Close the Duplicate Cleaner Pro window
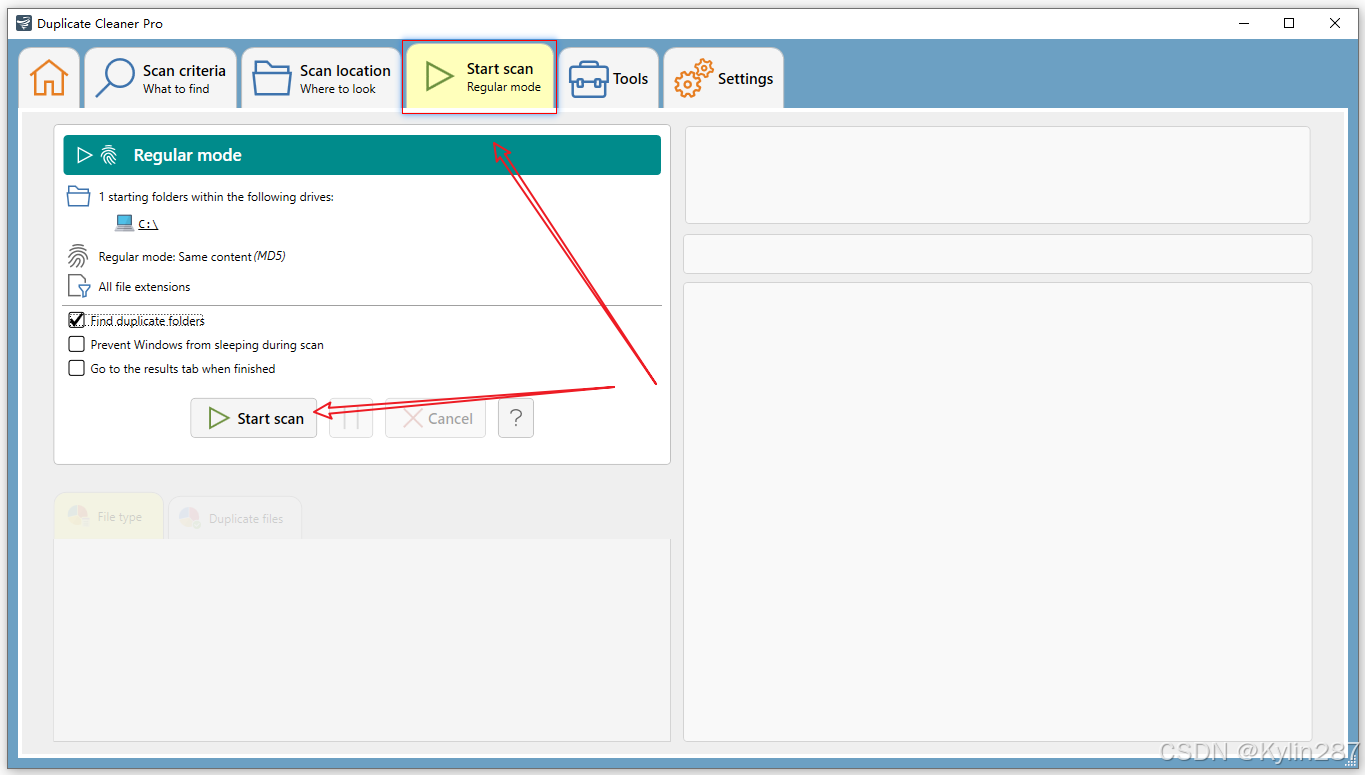The height and width of the screenshot is (775, 1365). coord(1335,23)
